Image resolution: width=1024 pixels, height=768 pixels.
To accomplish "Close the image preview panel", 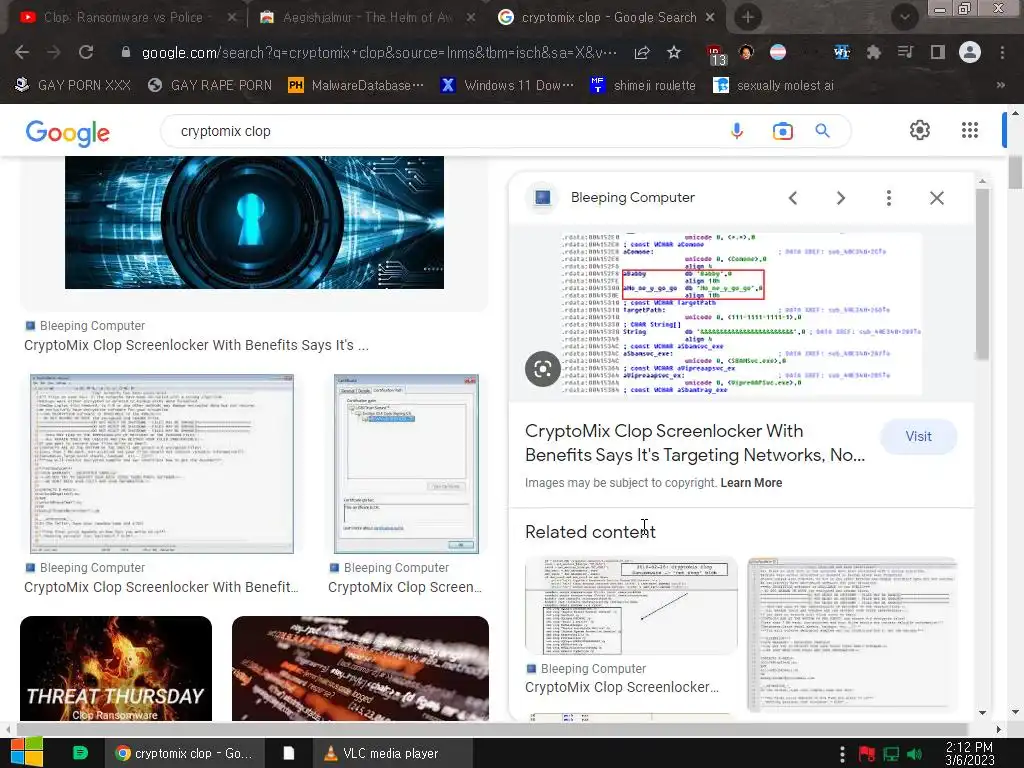I will coord(936,198).
